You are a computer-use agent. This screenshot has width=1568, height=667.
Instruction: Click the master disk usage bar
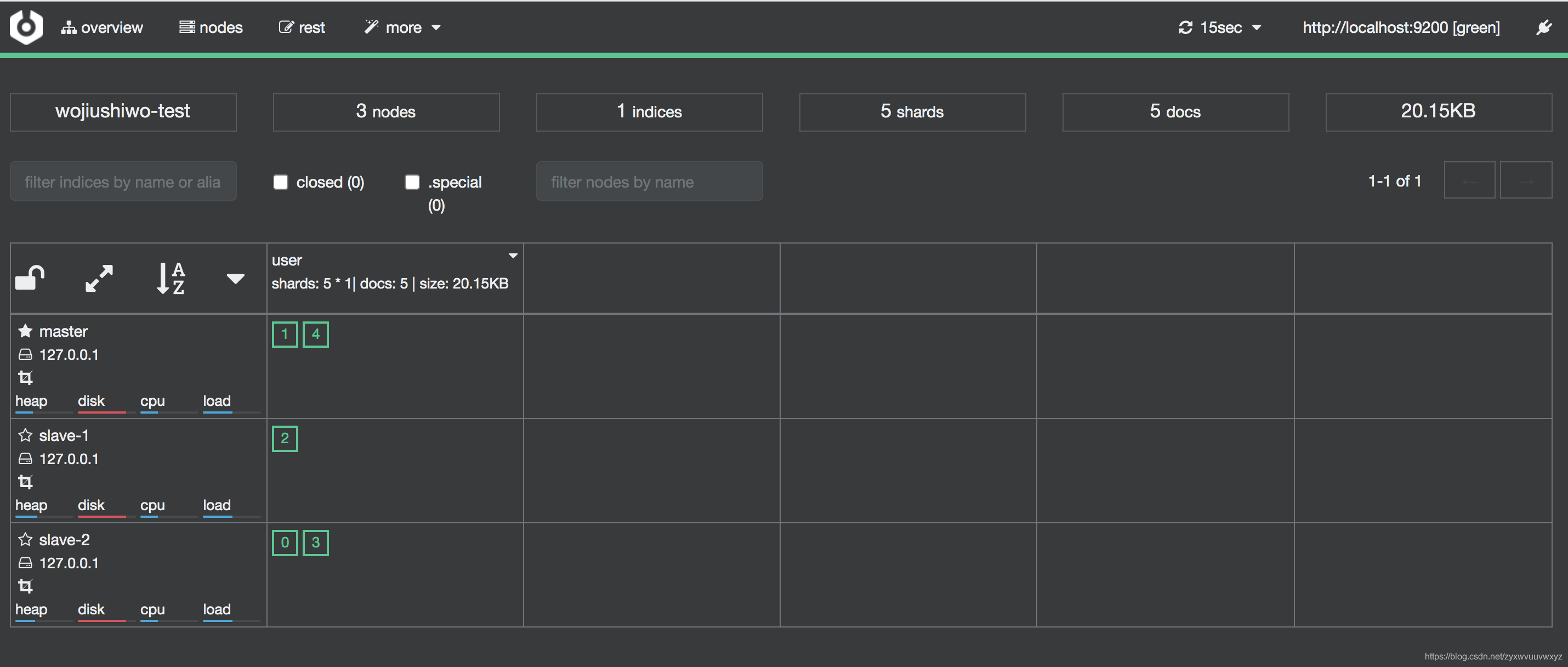click(106, 412)
